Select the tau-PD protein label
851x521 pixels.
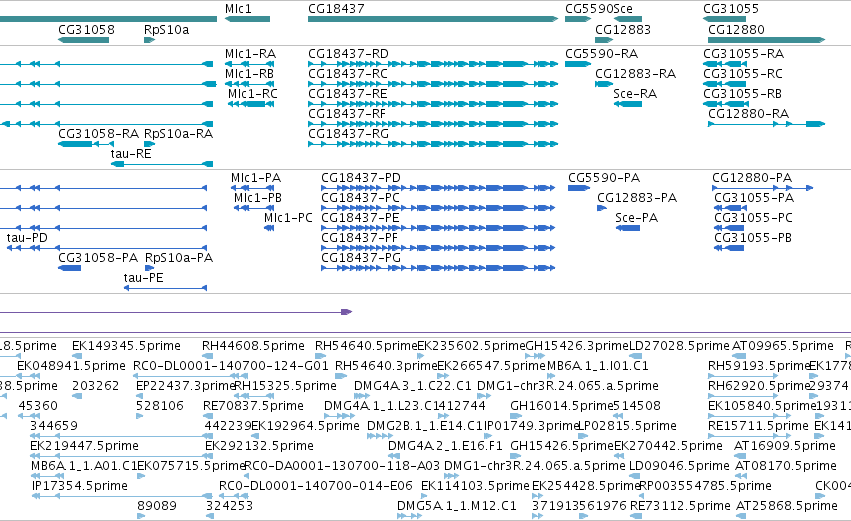pyautogui.click(x=27, y=238)
